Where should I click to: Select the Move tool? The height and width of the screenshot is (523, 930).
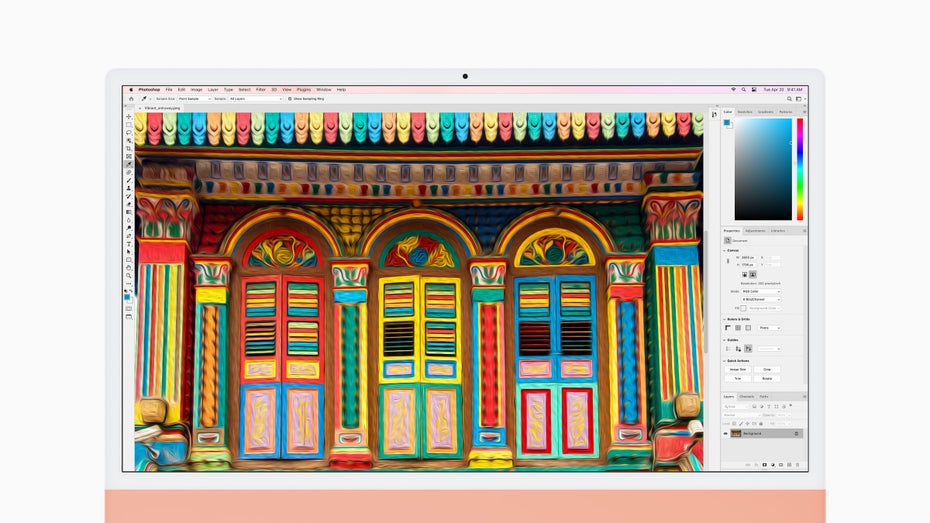click(129, 117)
